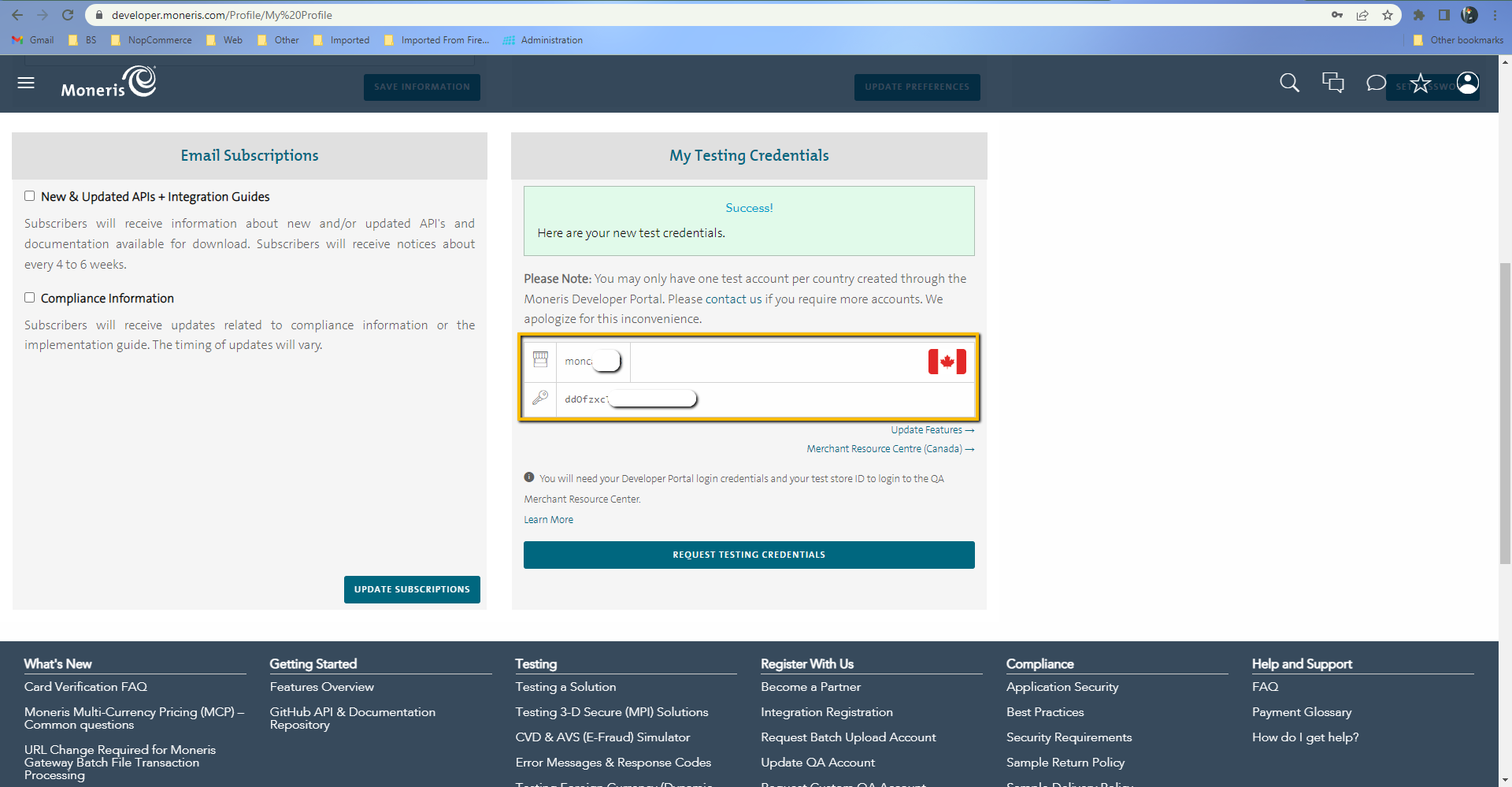Open Integration Registration footer link
The width and height of the screenshot is (1512, 787).
click(827, 712)
